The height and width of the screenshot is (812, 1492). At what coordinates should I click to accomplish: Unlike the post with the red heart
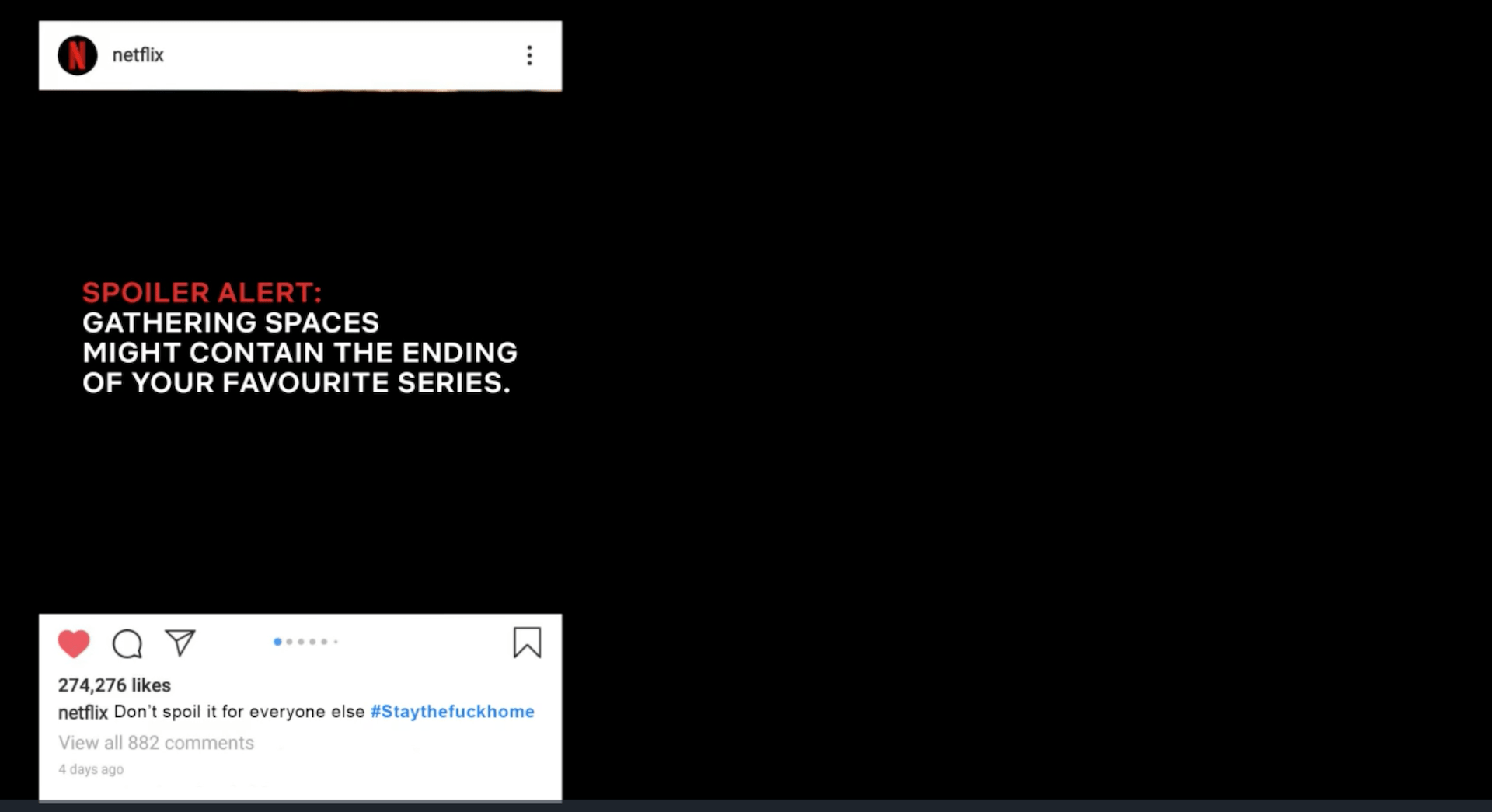(x=74, y=643)
